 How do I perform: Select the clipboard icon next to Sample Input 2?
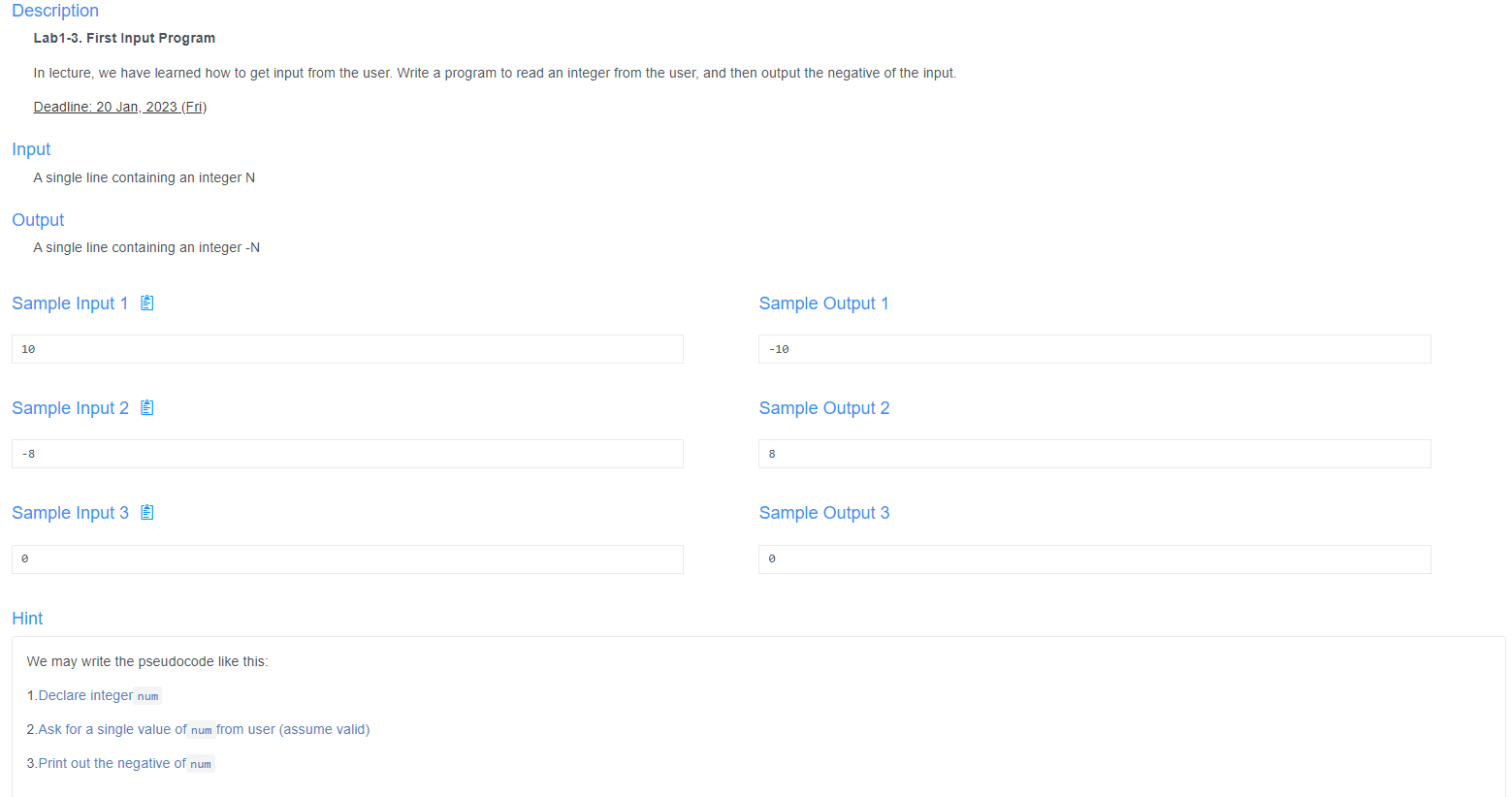(x=146, y=407)
